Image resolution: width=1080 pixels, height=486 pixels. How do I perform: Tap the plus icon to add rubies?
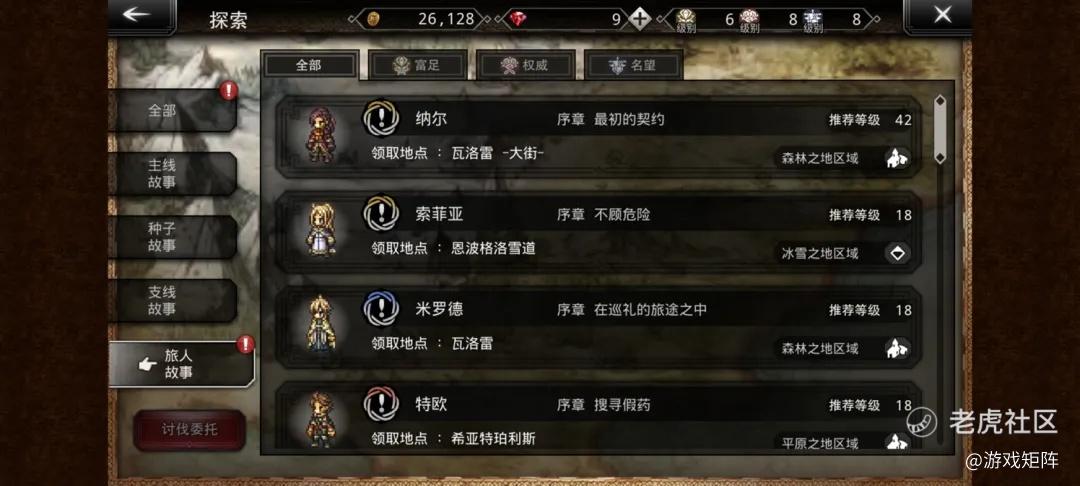click(x=639, y=19)
